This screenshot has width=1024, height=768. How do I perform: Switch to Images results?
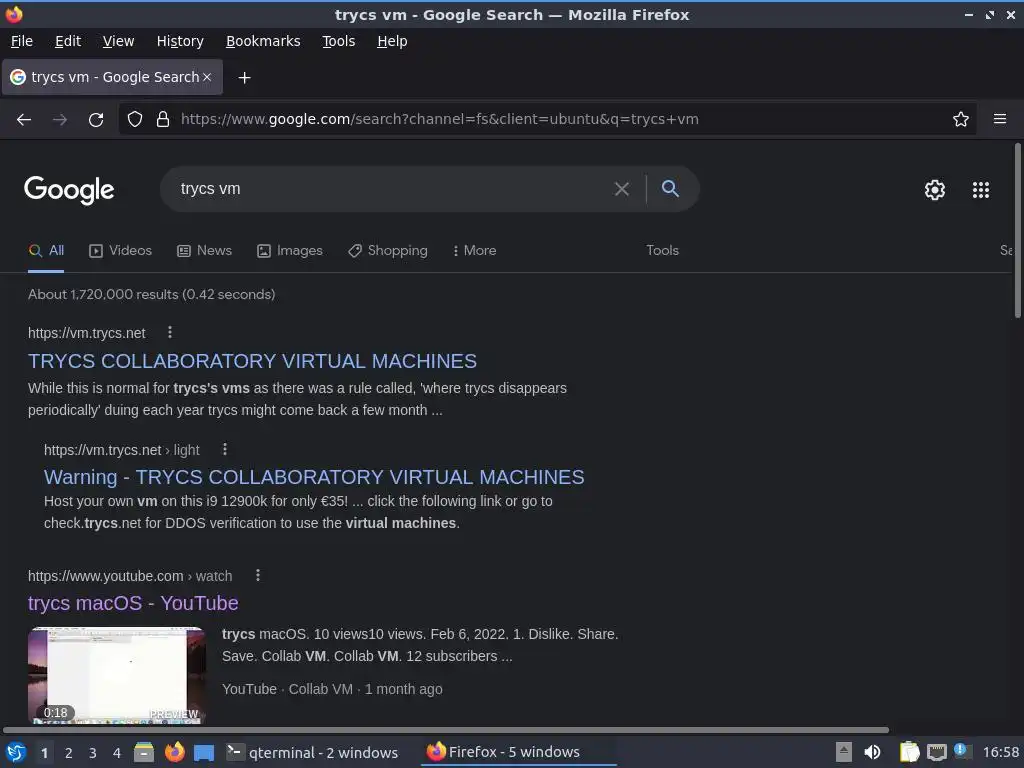coord(290,251)
